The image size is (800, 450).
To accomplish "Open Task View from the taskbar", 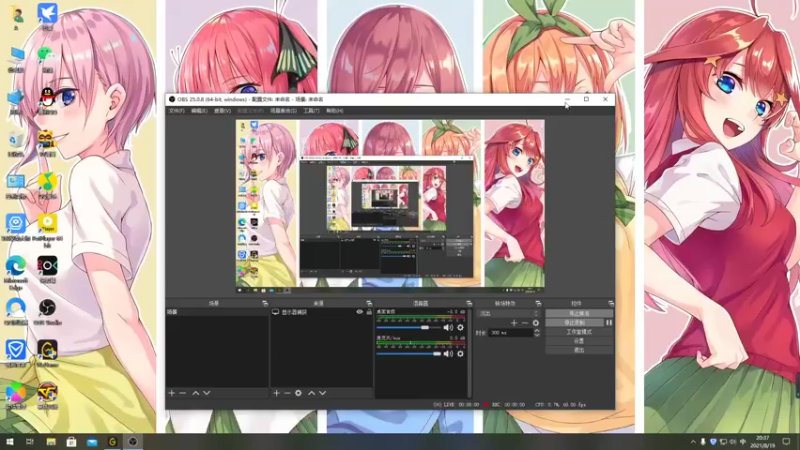I will point(30,441).
